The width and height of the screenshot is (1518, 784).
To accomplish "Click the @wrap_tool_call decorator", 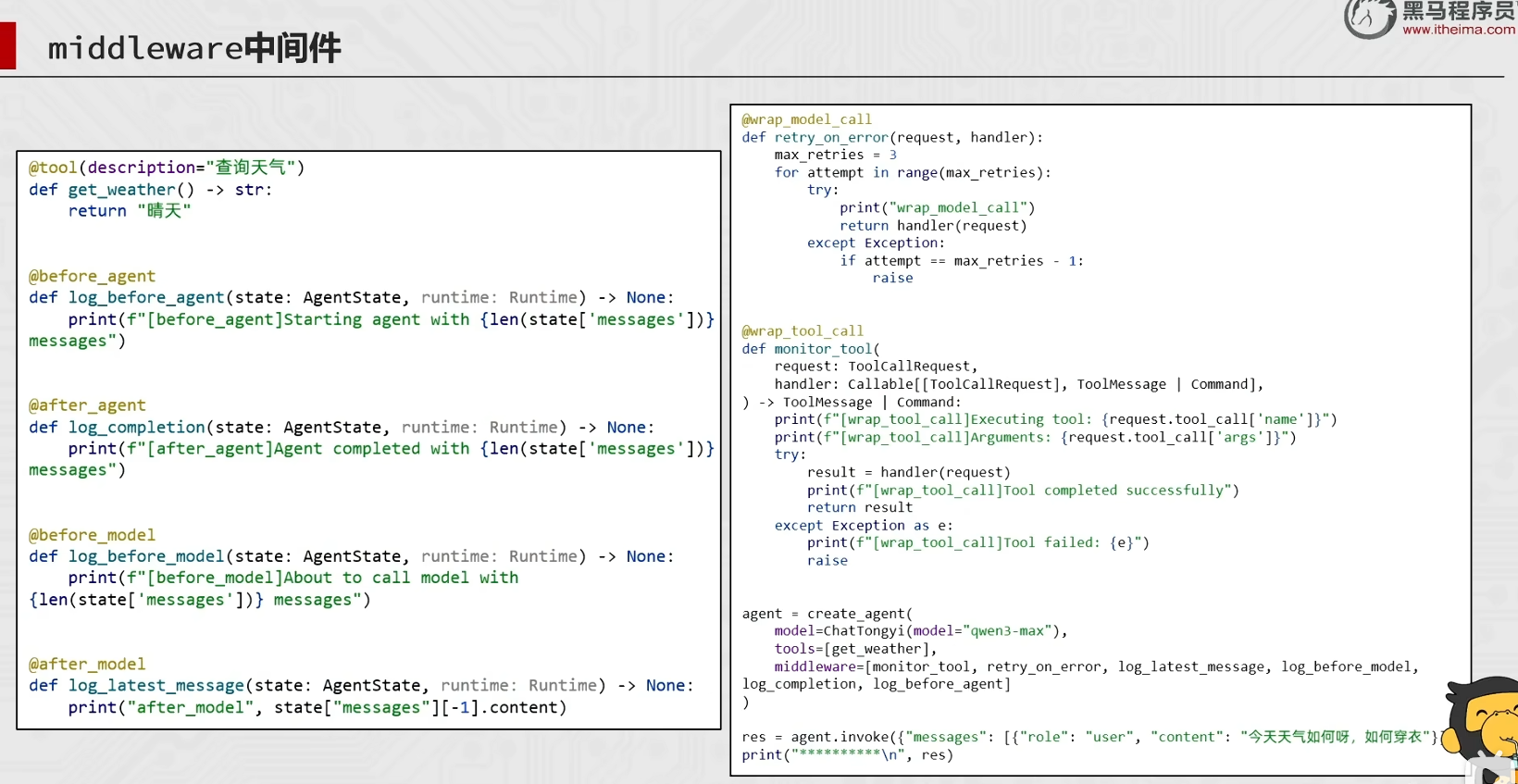I will pos(803,331).
